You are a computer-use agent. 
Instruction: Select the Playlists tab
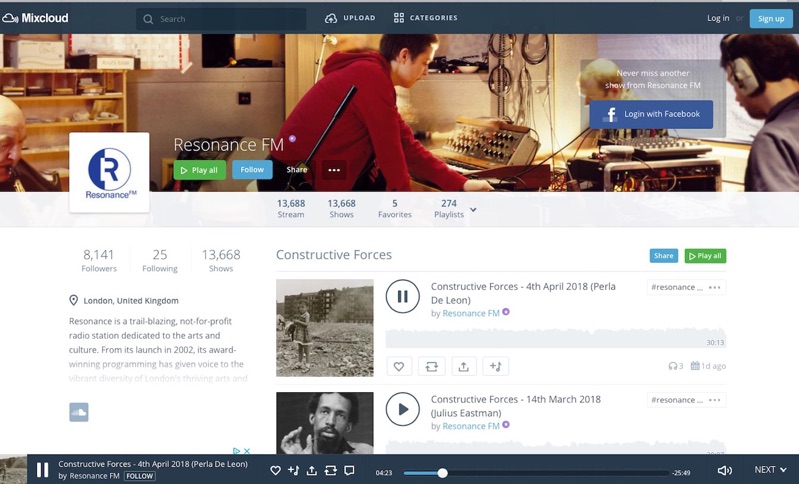[449, 209]
